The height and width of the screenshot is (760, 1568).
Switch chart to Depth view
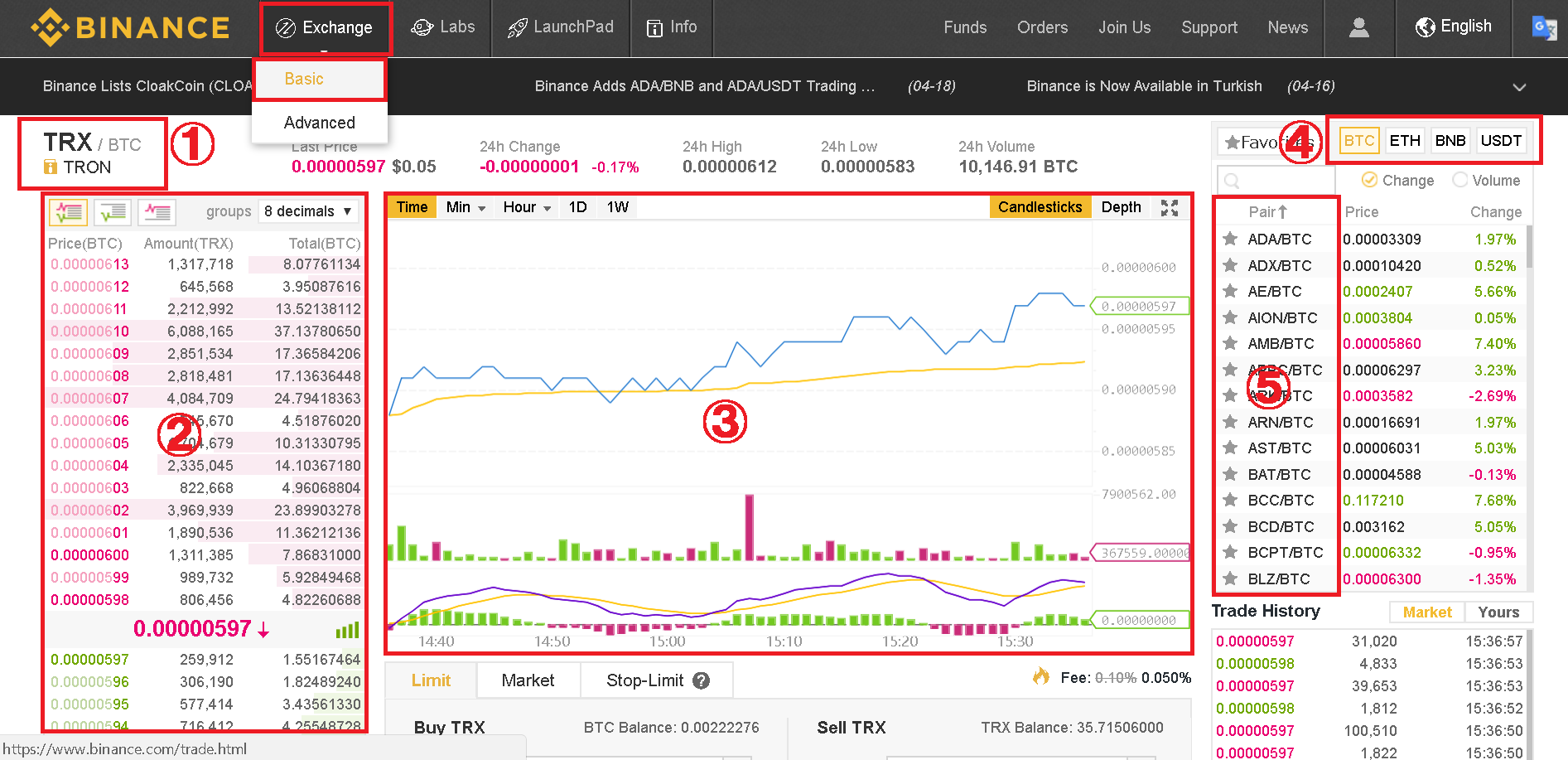click(x=1121, y=207)
